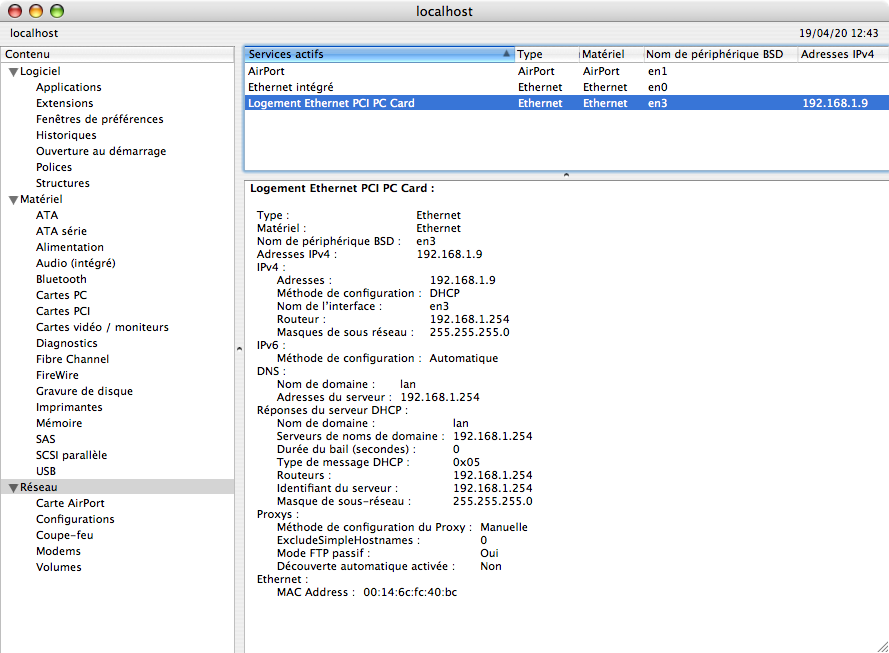
Task: Select ATA under Matériel
Action: pos(47,215)
